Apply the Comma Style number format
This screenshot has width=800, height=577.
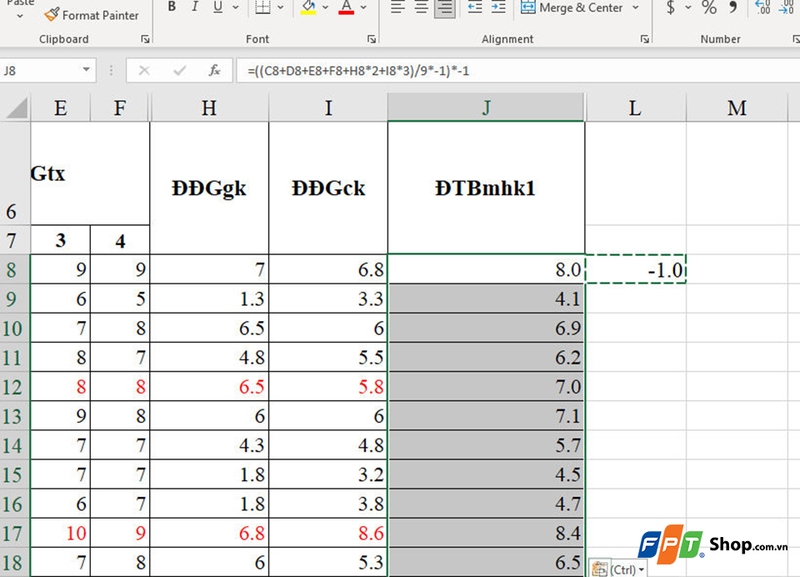[731, 8]
